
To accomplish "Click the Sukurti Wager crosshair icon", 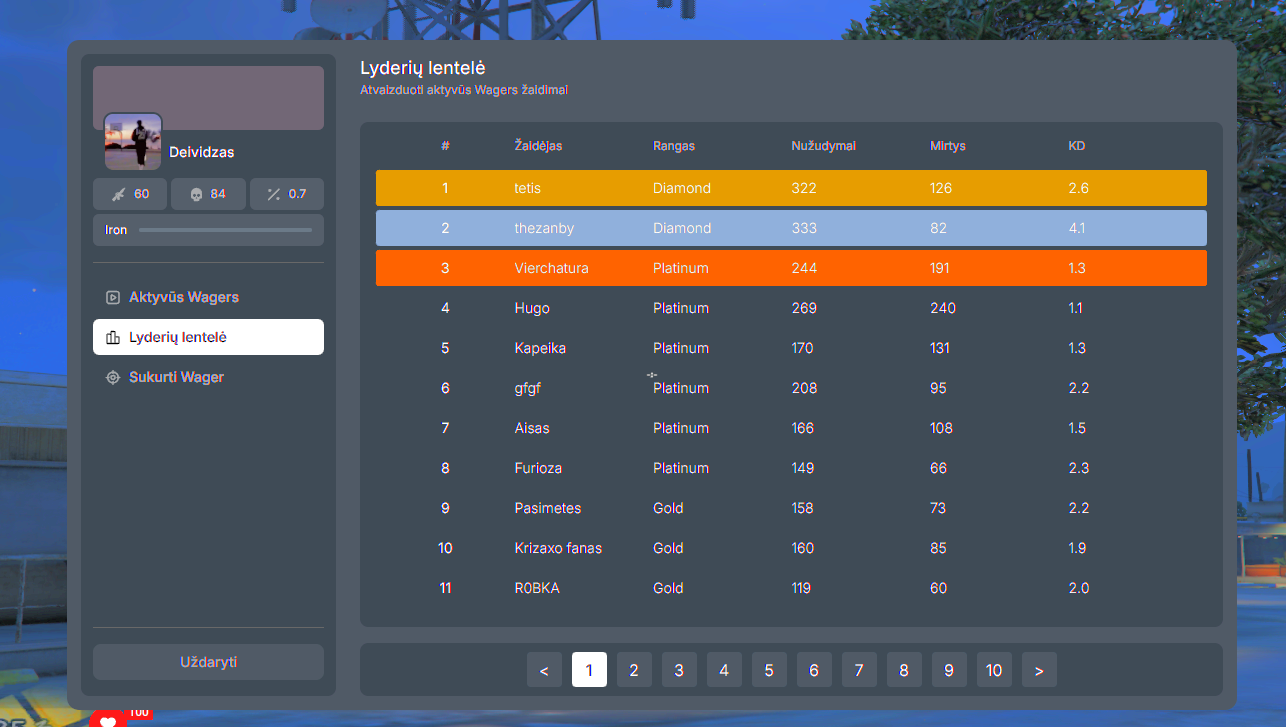I will click(113, 377).
